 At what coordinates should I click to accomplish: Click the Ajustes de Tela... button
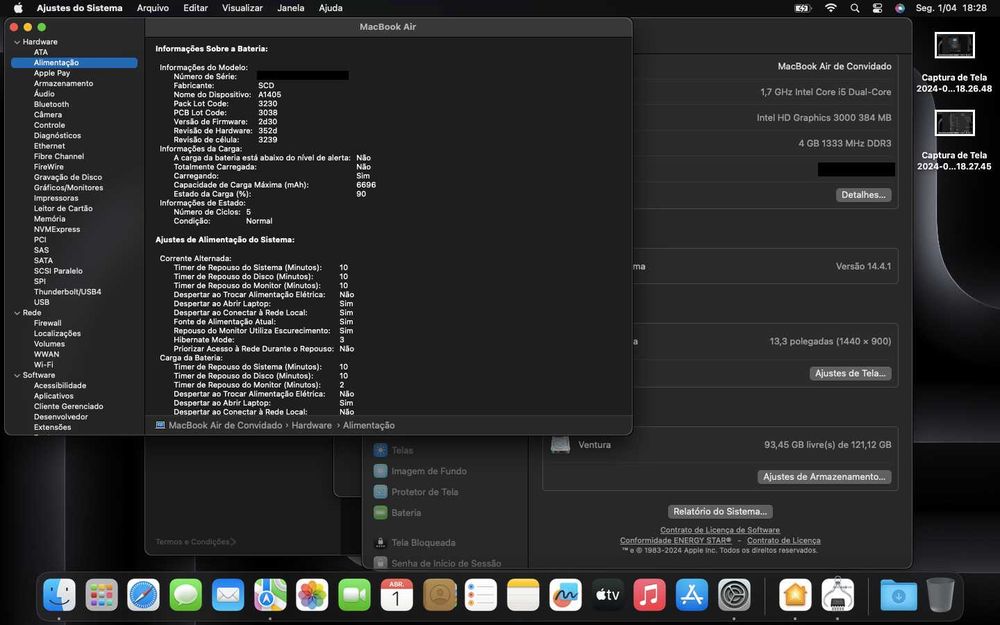[850, 374]
